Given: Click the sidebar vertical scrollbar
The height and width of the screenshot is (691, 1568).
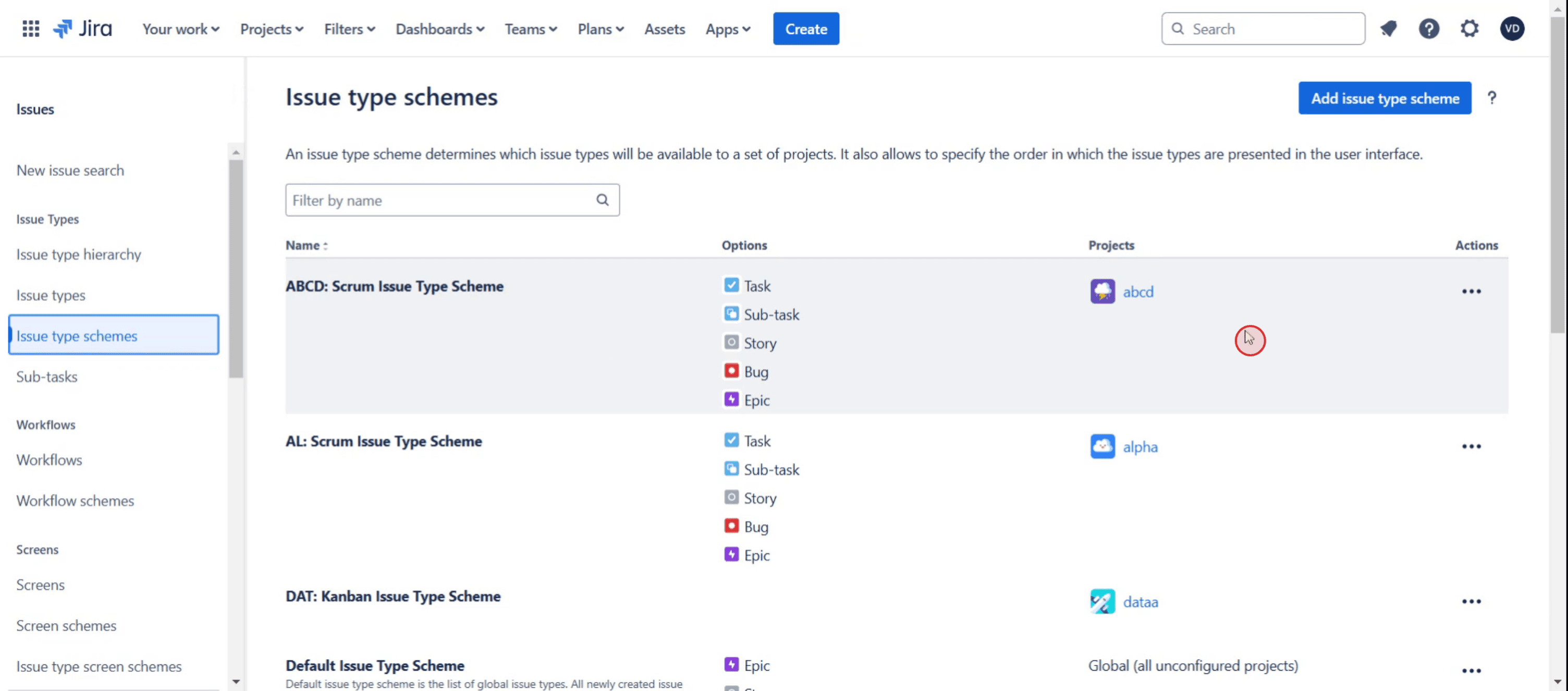Looking at the screenshot, I should click(236, 268).
